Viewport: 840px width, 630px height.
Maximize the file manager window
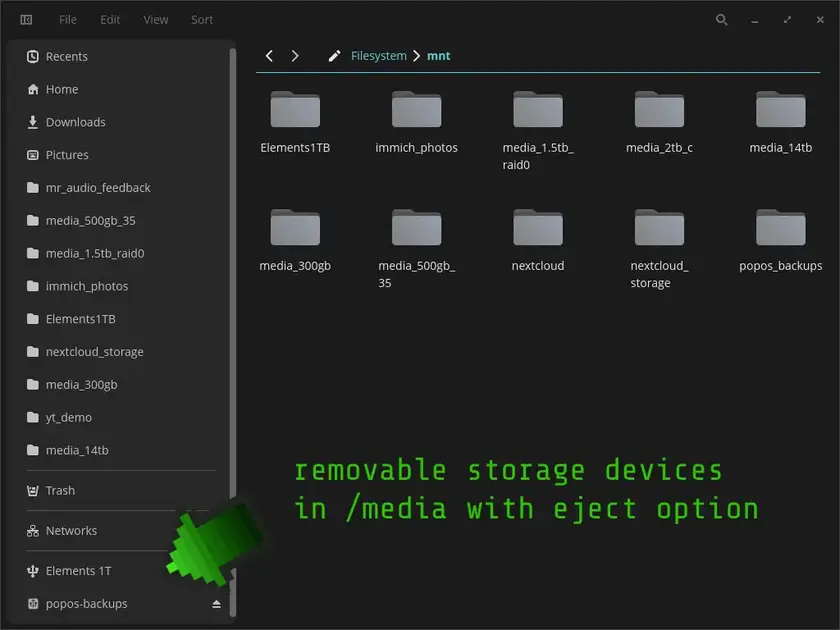pyautogui.click(x=787, y=20)
